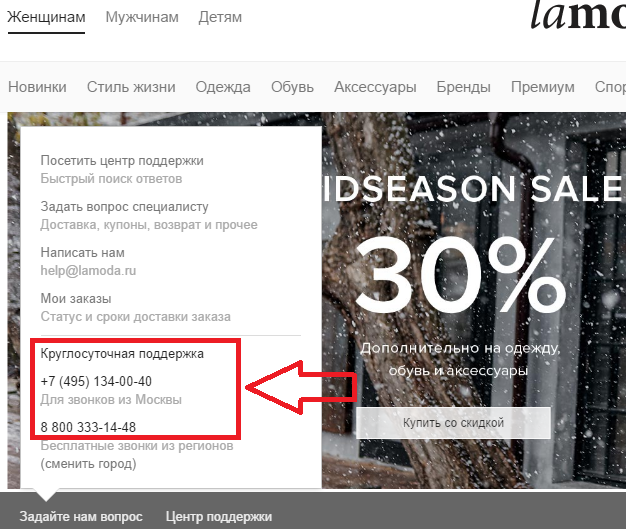The image size is (626, 529).
Task: Click the help@lamoda.ru email link
Action: [88, 271]
